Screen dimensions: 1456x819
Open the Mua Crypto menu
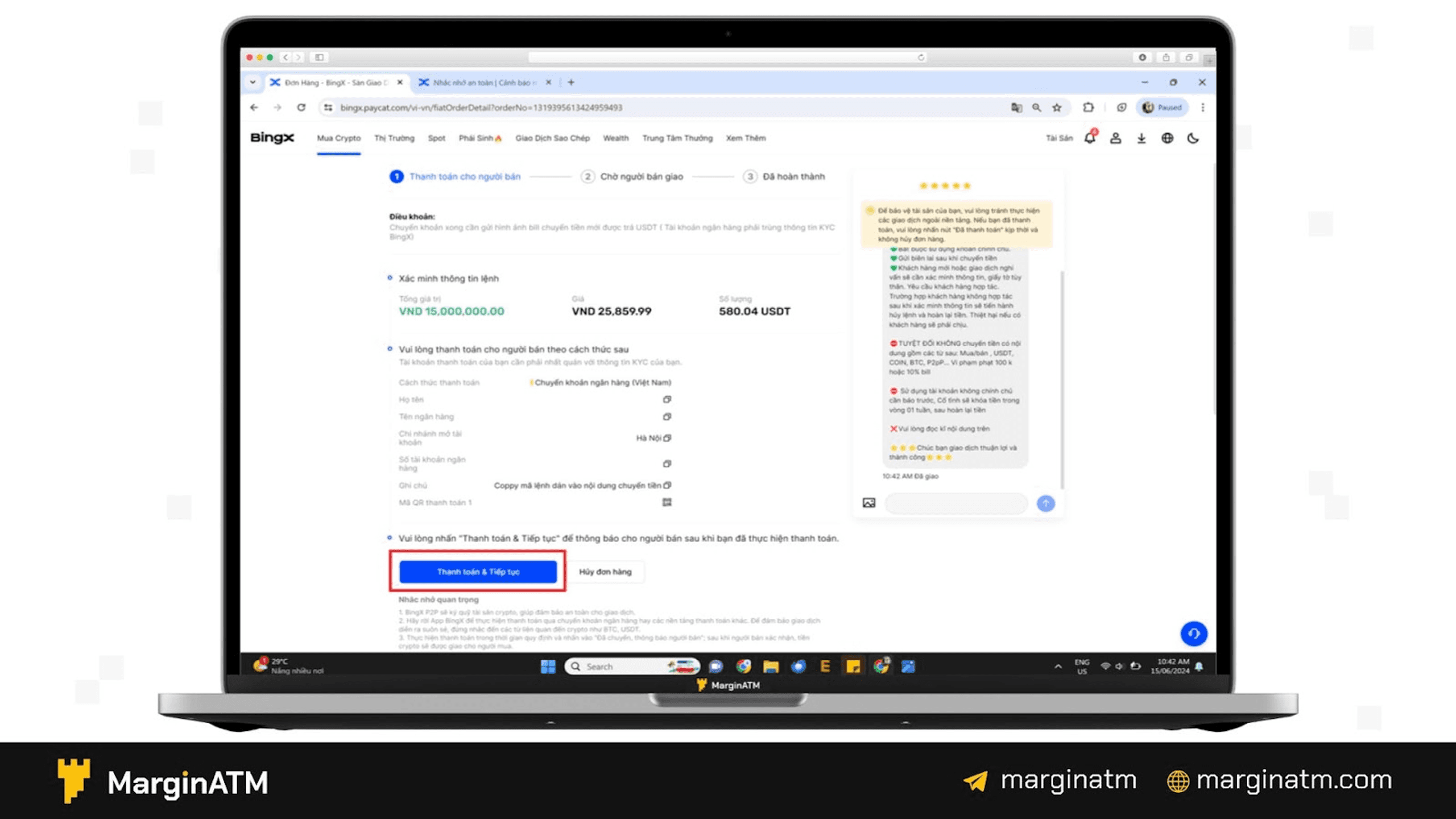click(339, 138)
